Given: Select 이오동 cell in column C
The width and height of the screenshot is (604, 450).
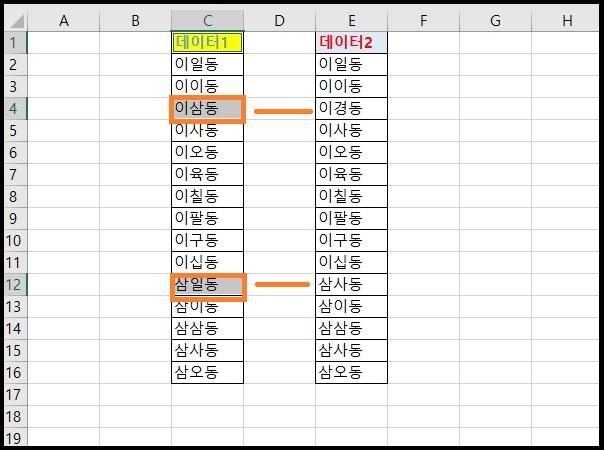Looking at the screenshot, I should coord(208,153).
